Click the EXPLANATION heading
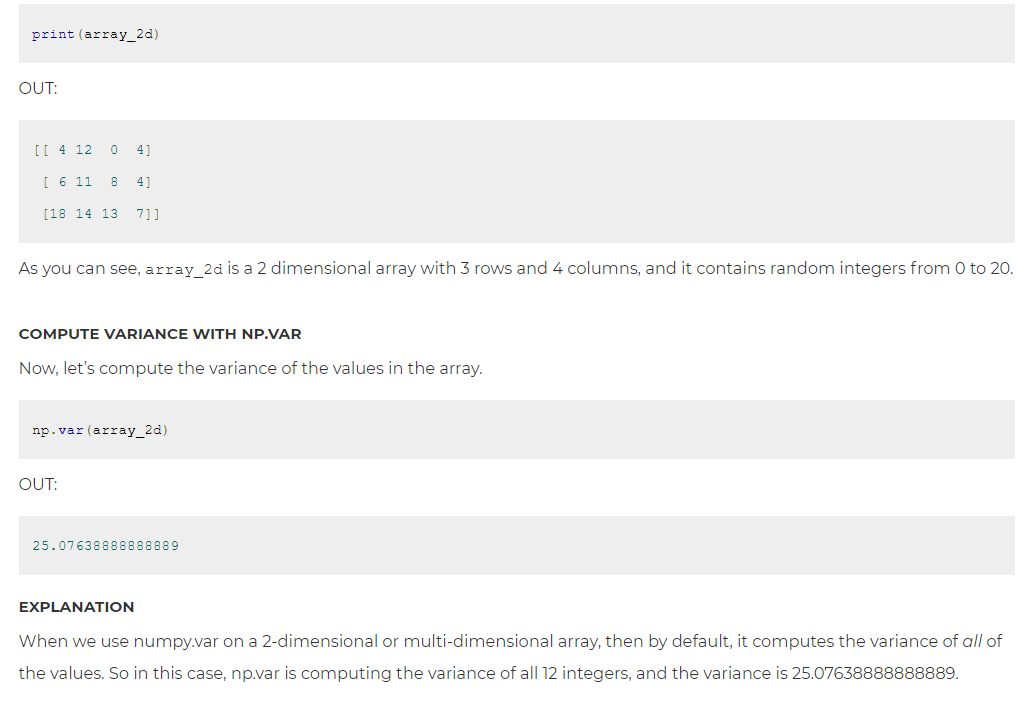This screenshot has height=704, width=1021. (x=76, y=607)
